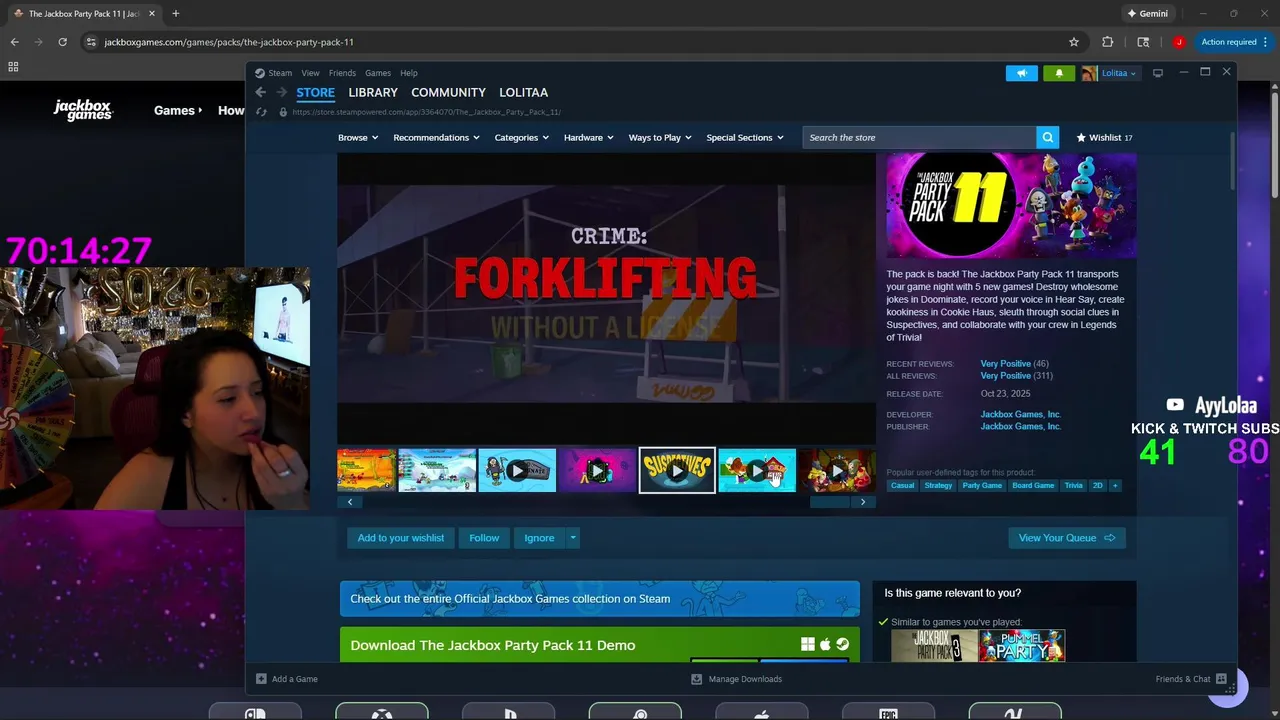Open the Friends menu in Steam

point(342,73)
